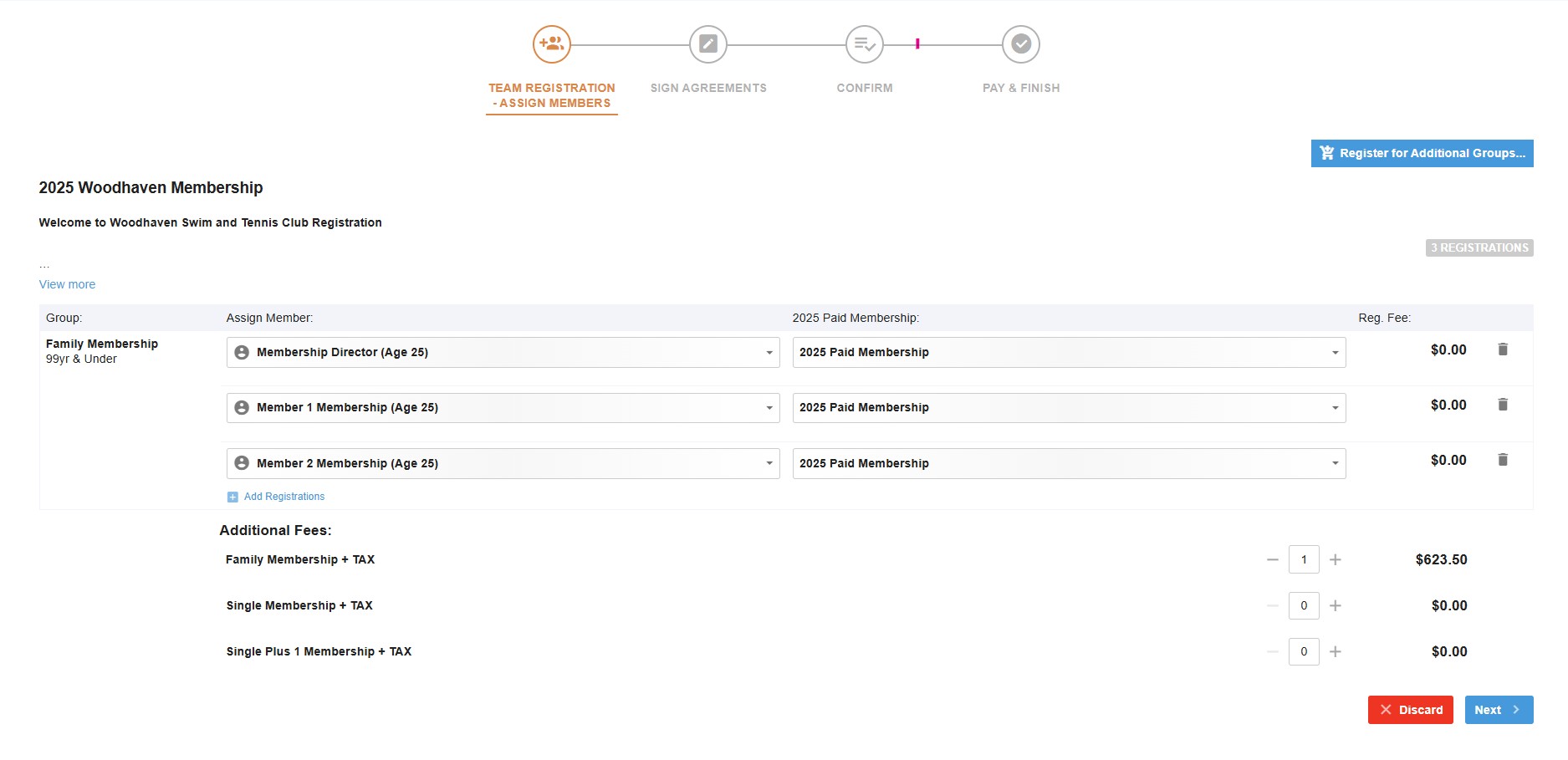Click the Single Membership quantity input field
The image size is (1568, 760).
pyautogui.click(x=1303, y=606)
